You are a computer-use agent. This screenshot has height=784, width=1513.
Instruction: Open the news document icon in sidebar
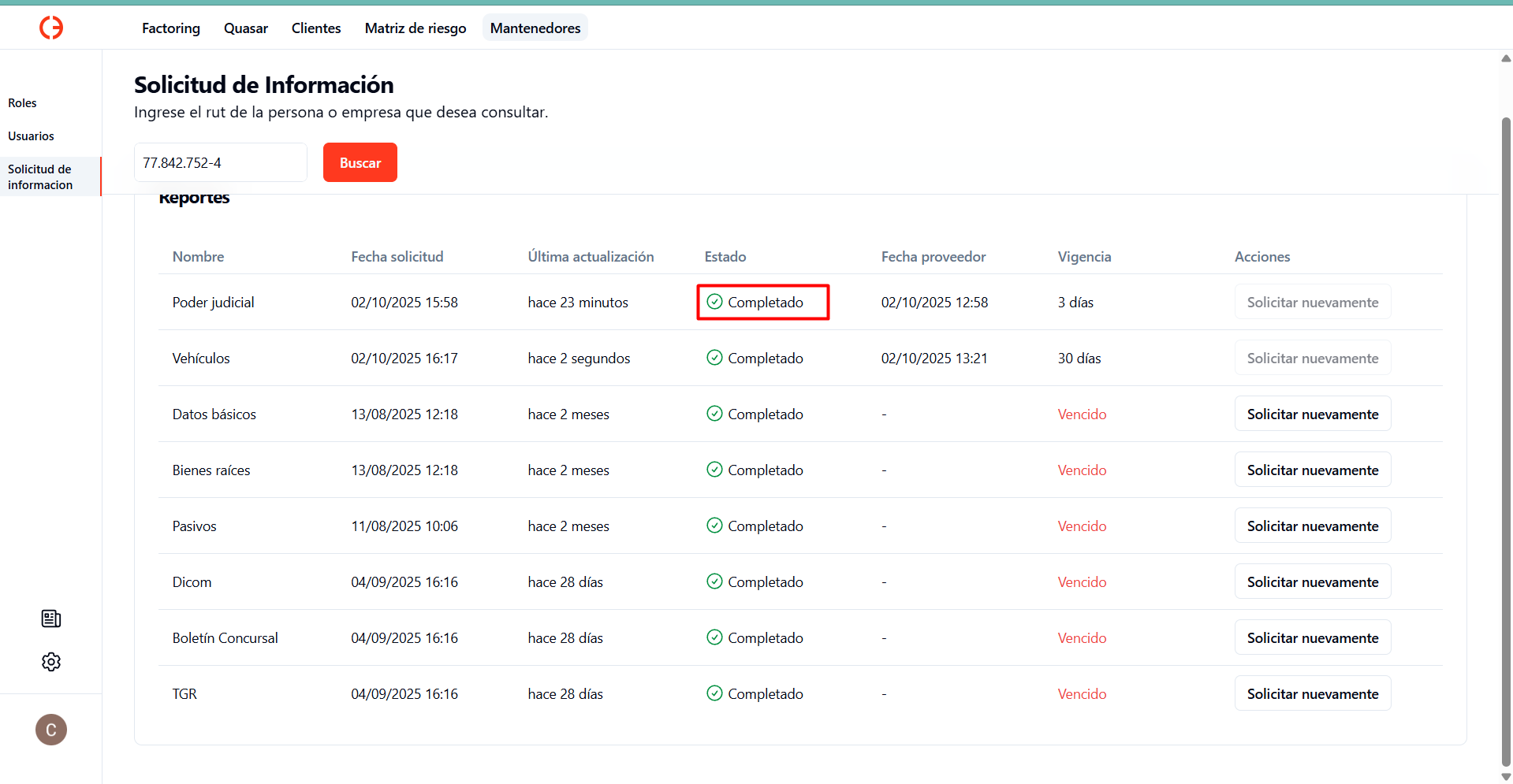(51, 619)
